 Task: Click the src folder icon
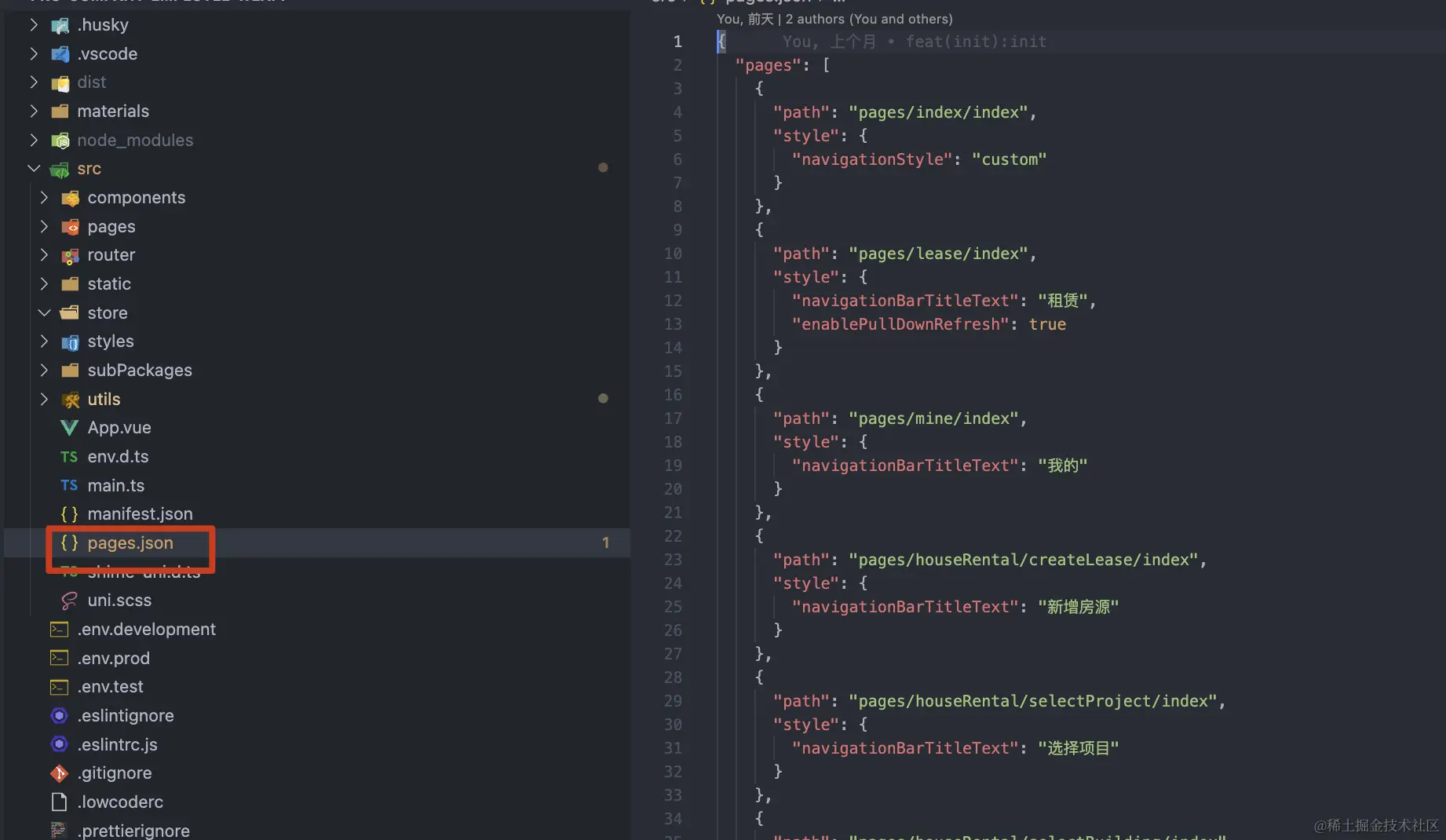point(60,170)
